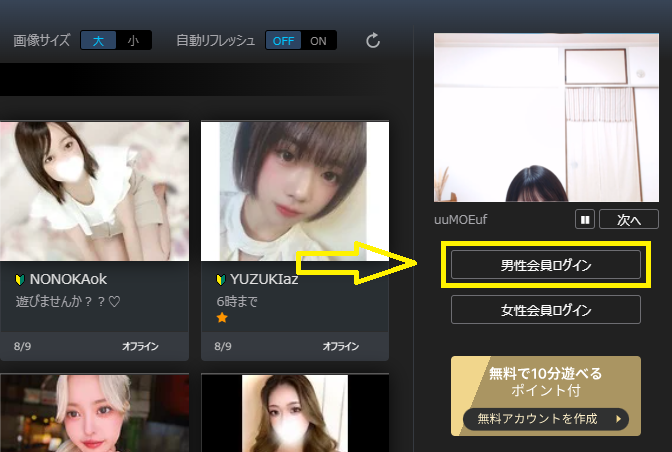Click the 次へ button
Screen dimensions: 672x452
coord(629,219)
